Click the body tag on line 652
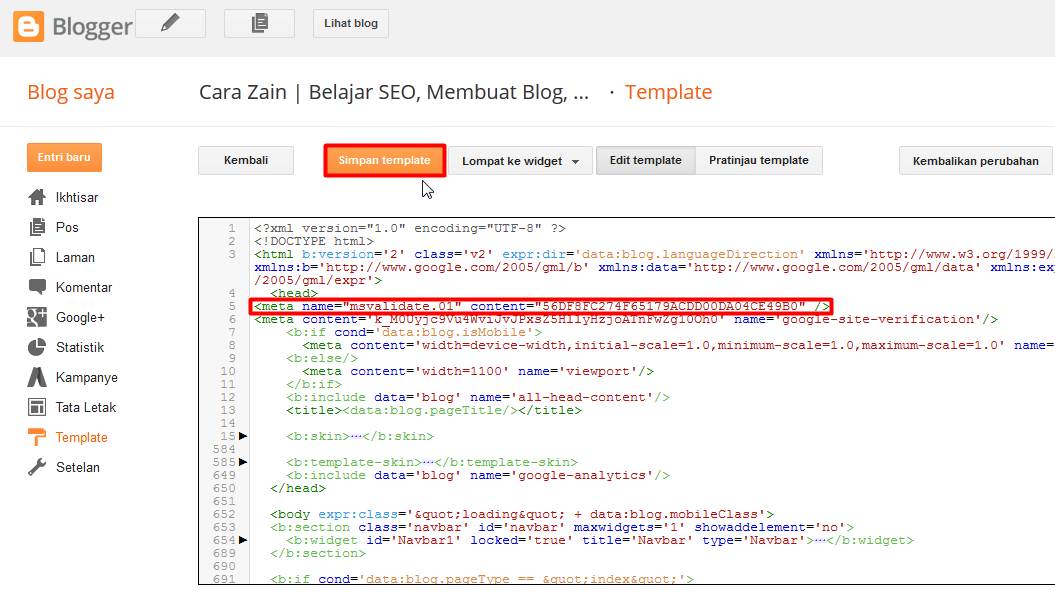Image resolution: width=1055 pixels, height=599 pixels. point(522,514)
